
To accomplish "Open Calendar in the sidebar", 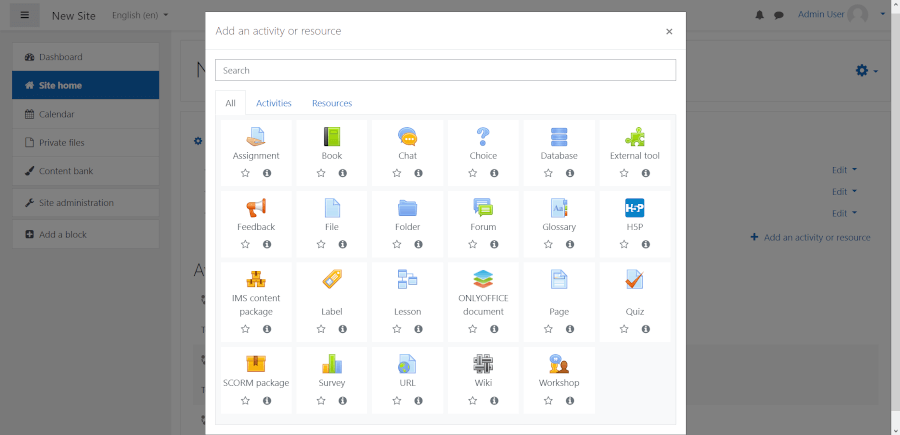I will click(x=86, y=114).
